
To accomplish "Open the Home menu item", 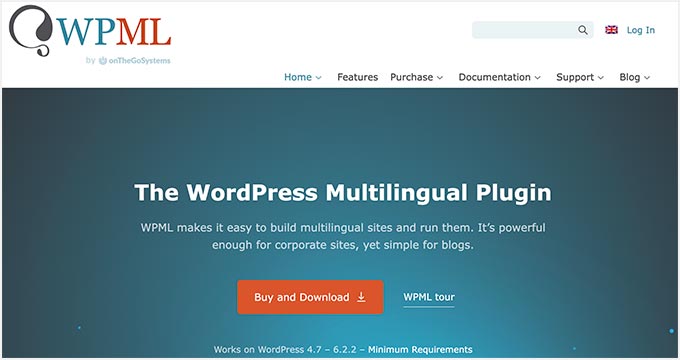I will tap(298, 77).
